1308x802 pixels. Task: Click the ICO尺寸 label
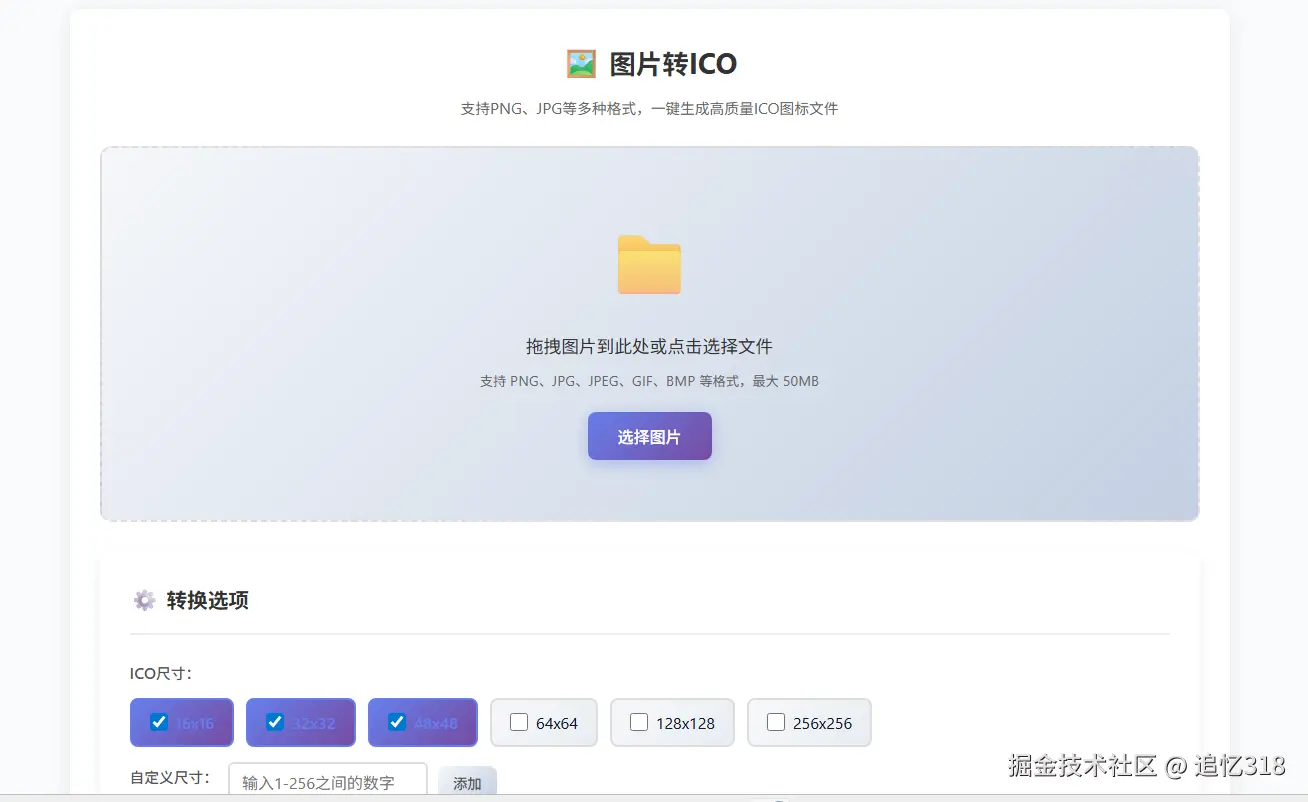point(161,673)
